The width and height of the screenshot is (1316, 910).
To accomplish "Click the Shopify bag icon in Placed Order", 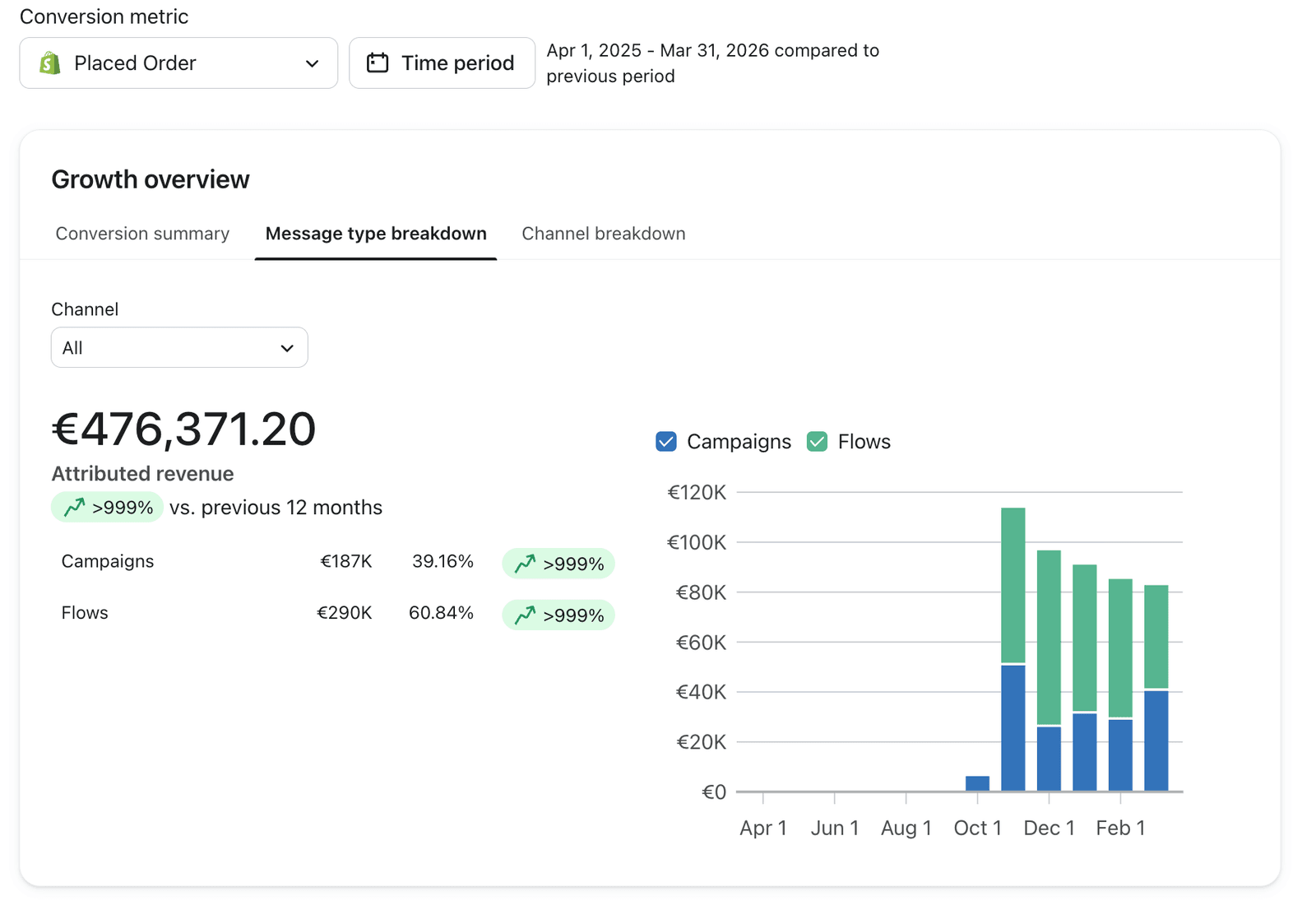I will (x=50, y=63).
